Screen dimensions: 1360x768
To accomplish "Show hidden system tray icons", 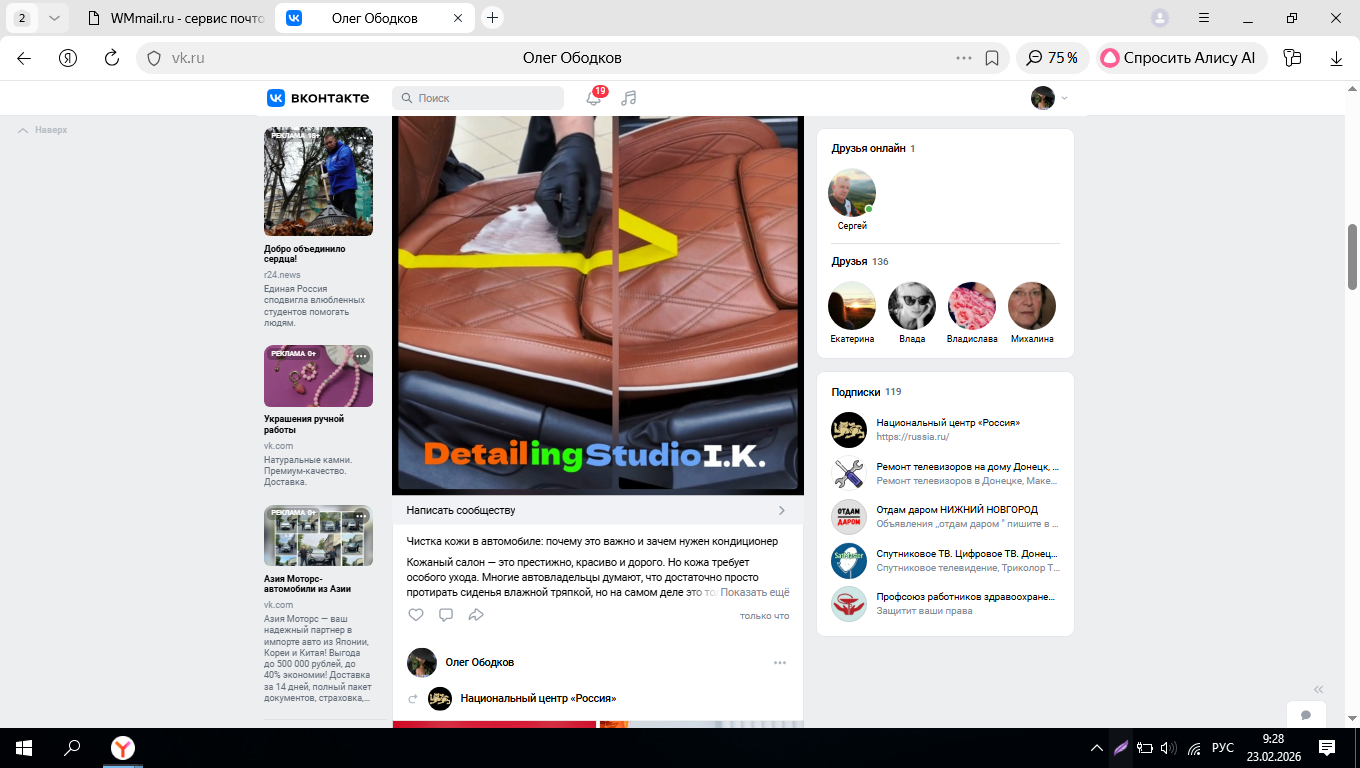I will [1097, 748].
